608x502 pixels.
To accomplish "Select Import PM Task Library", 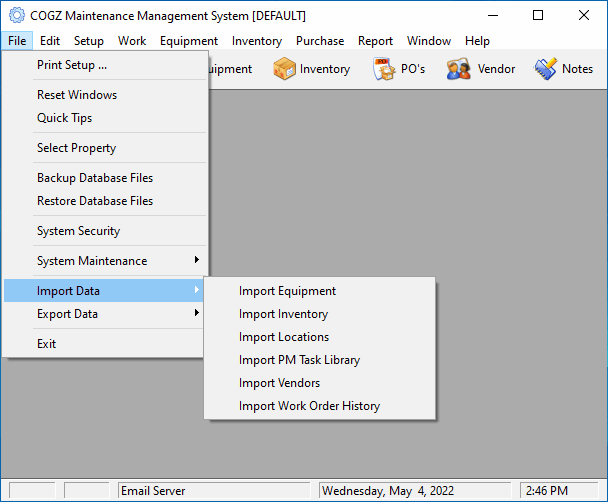I will [320, 360].
